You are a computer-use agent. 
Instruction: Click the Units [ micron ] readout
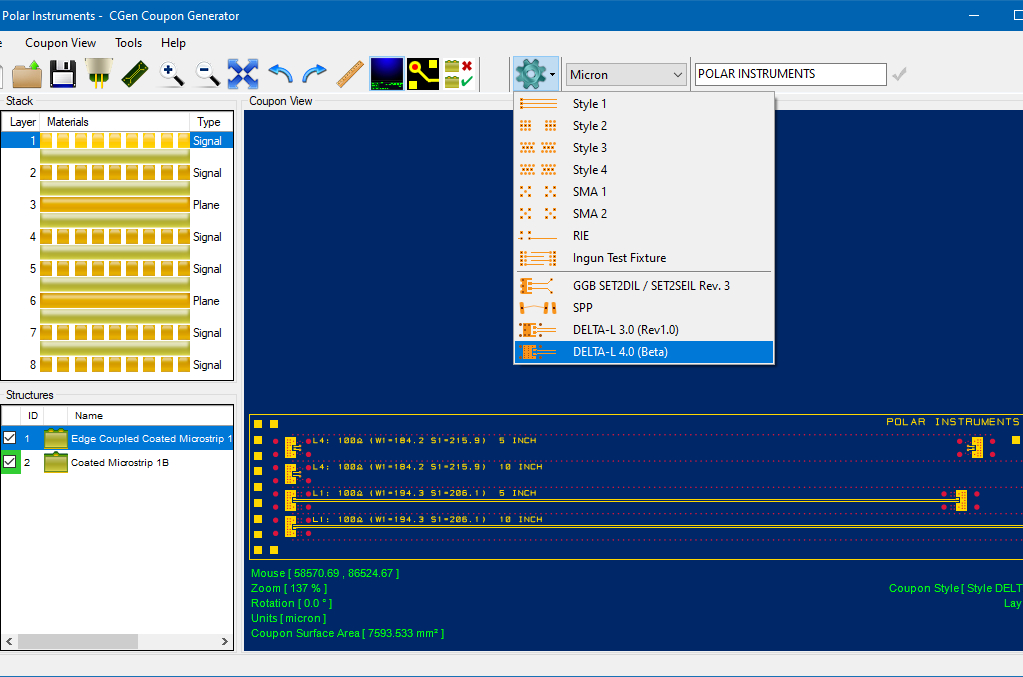tap(288, 618)
